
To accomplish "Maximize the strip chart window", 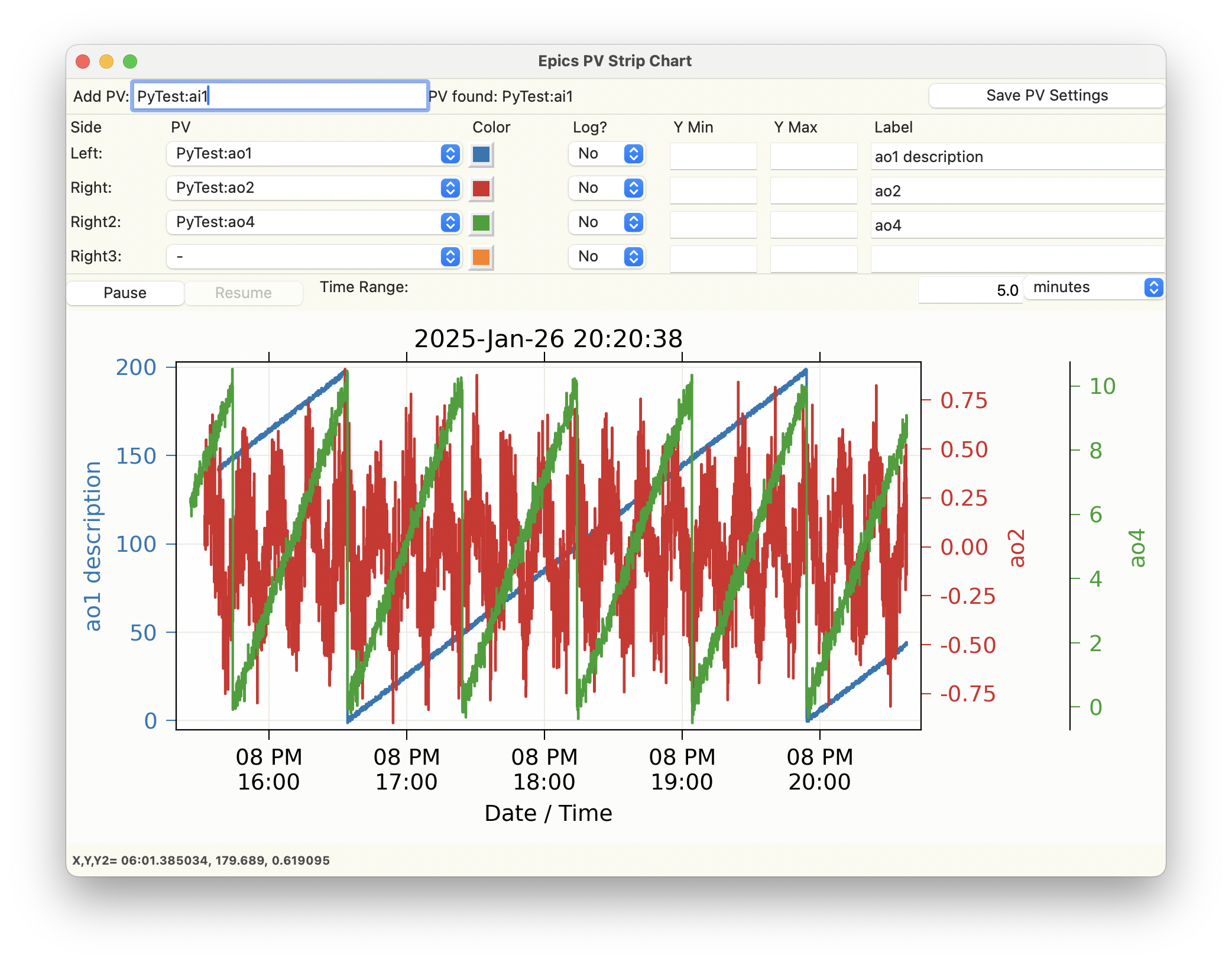I will click(x=130, y=62).
